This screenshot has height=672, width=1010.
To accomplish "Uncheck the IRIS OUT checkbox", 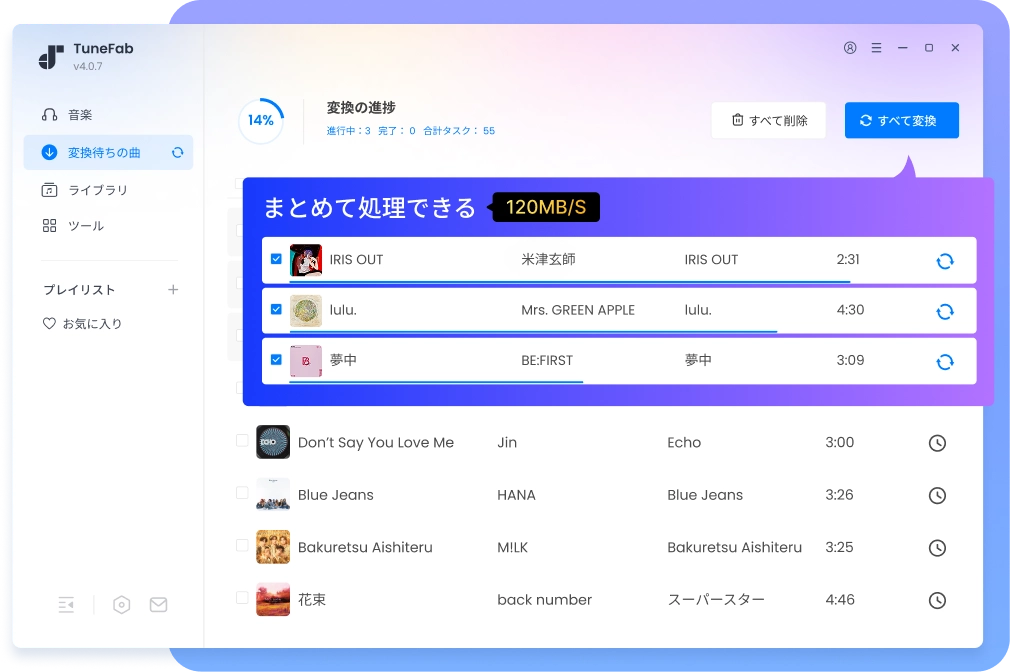I will tap(277, 259).
